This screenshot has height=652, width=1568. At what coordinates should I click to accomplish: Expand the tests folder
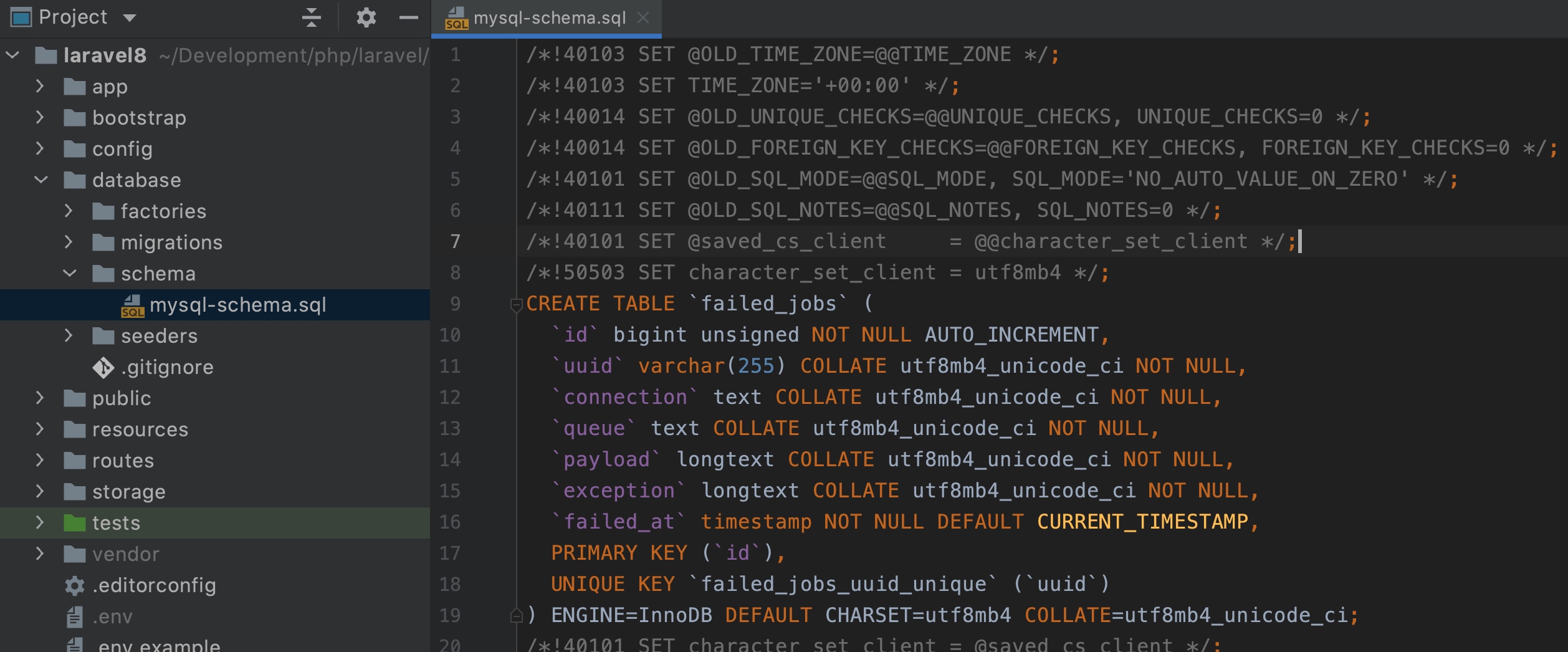[x=40, y=522]
